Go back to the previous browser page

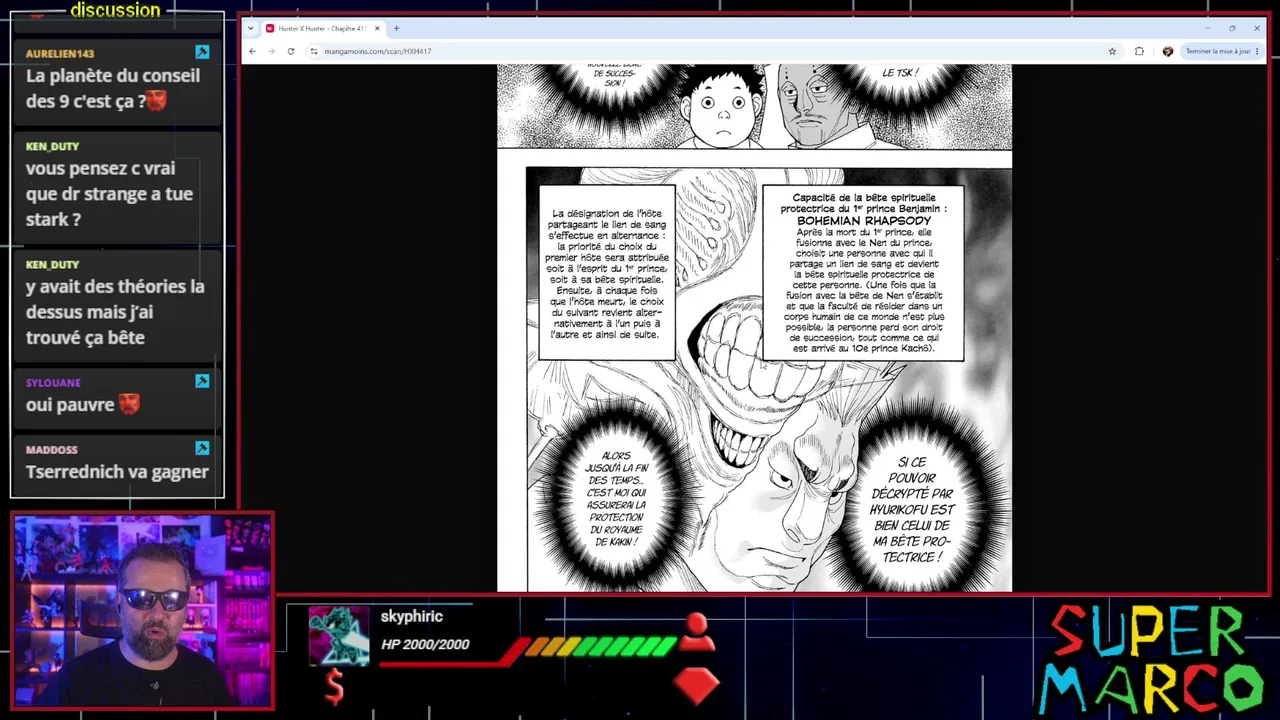[252, 51]
